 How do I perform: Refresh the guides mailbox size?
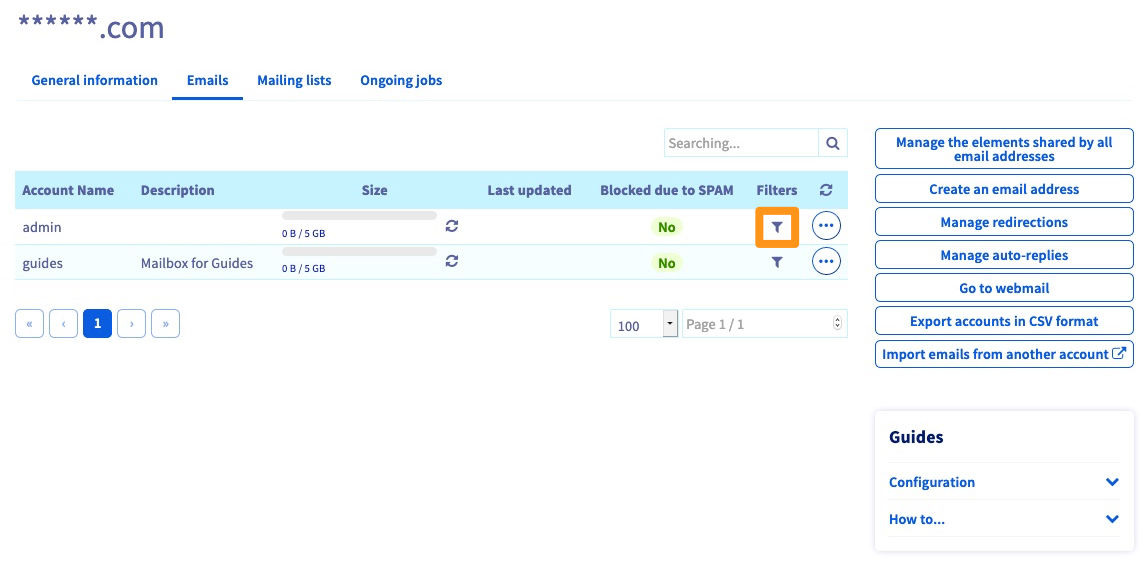point(452,261)
